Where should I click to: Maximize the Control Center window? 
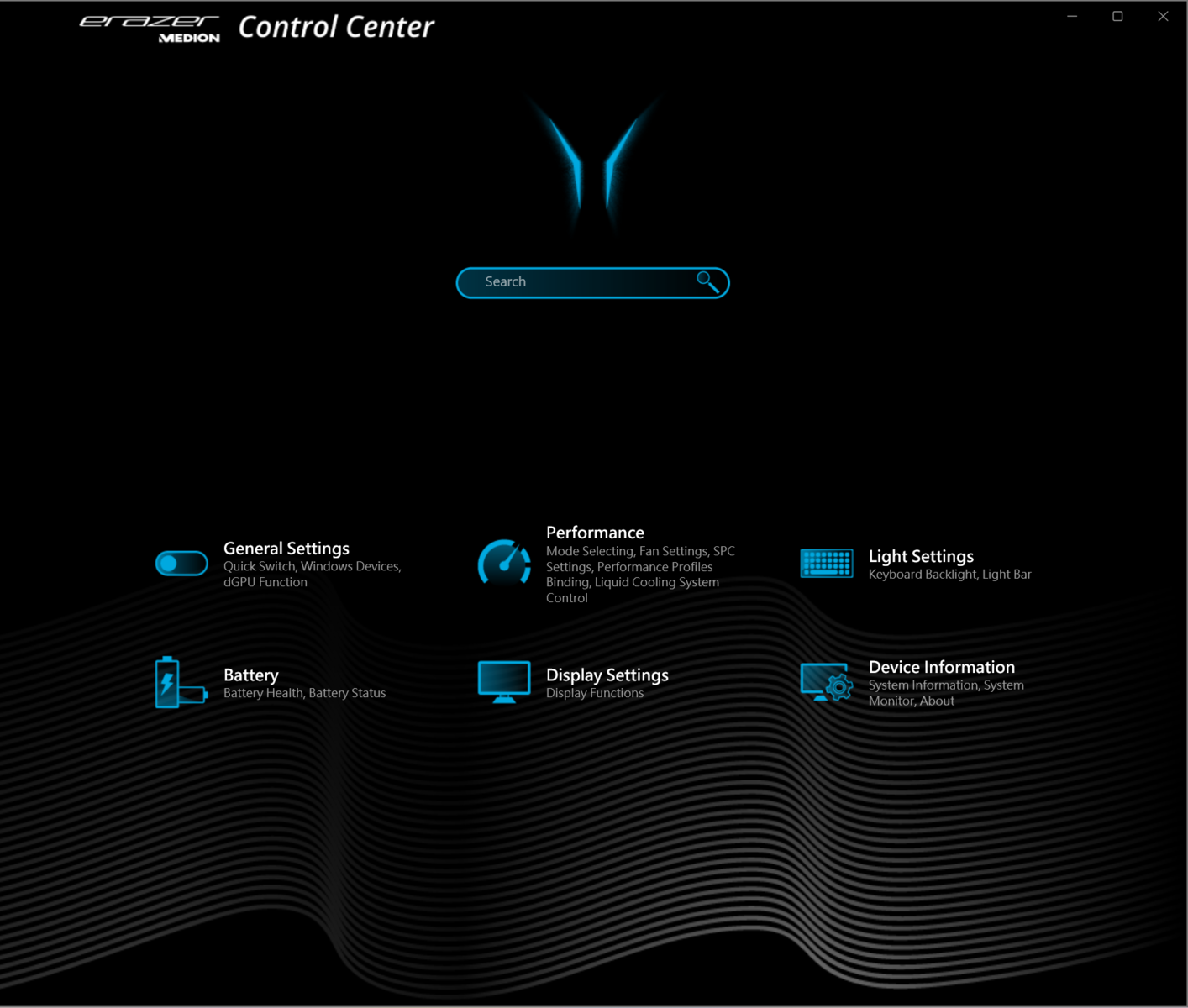(1117, 16)
